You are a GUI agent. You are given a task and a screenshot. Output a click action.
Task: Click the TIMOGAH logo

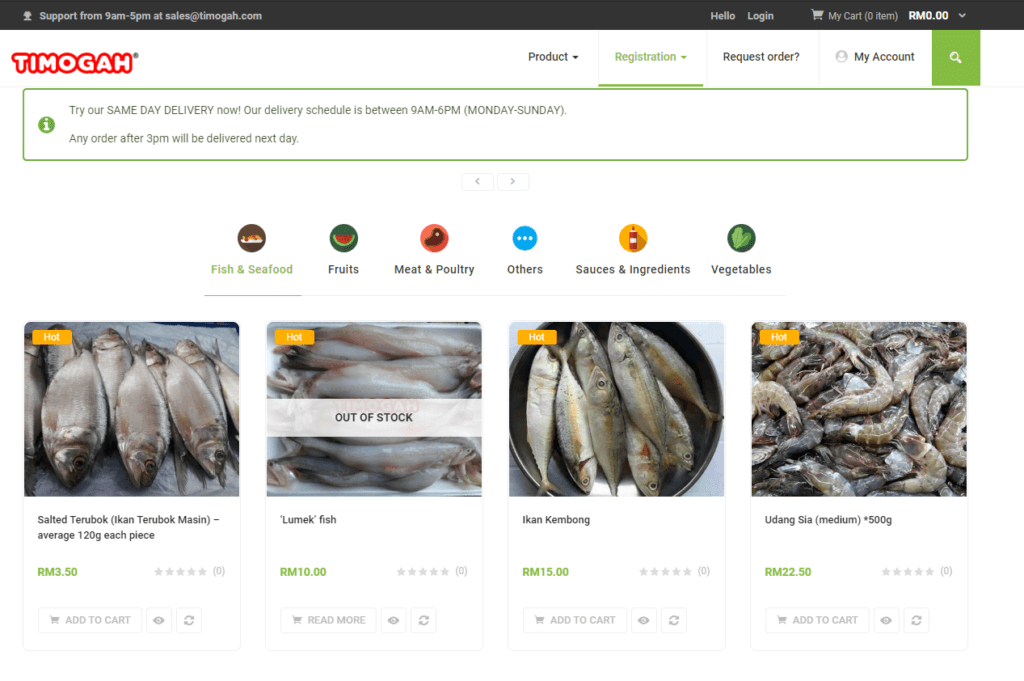(74, 63)
